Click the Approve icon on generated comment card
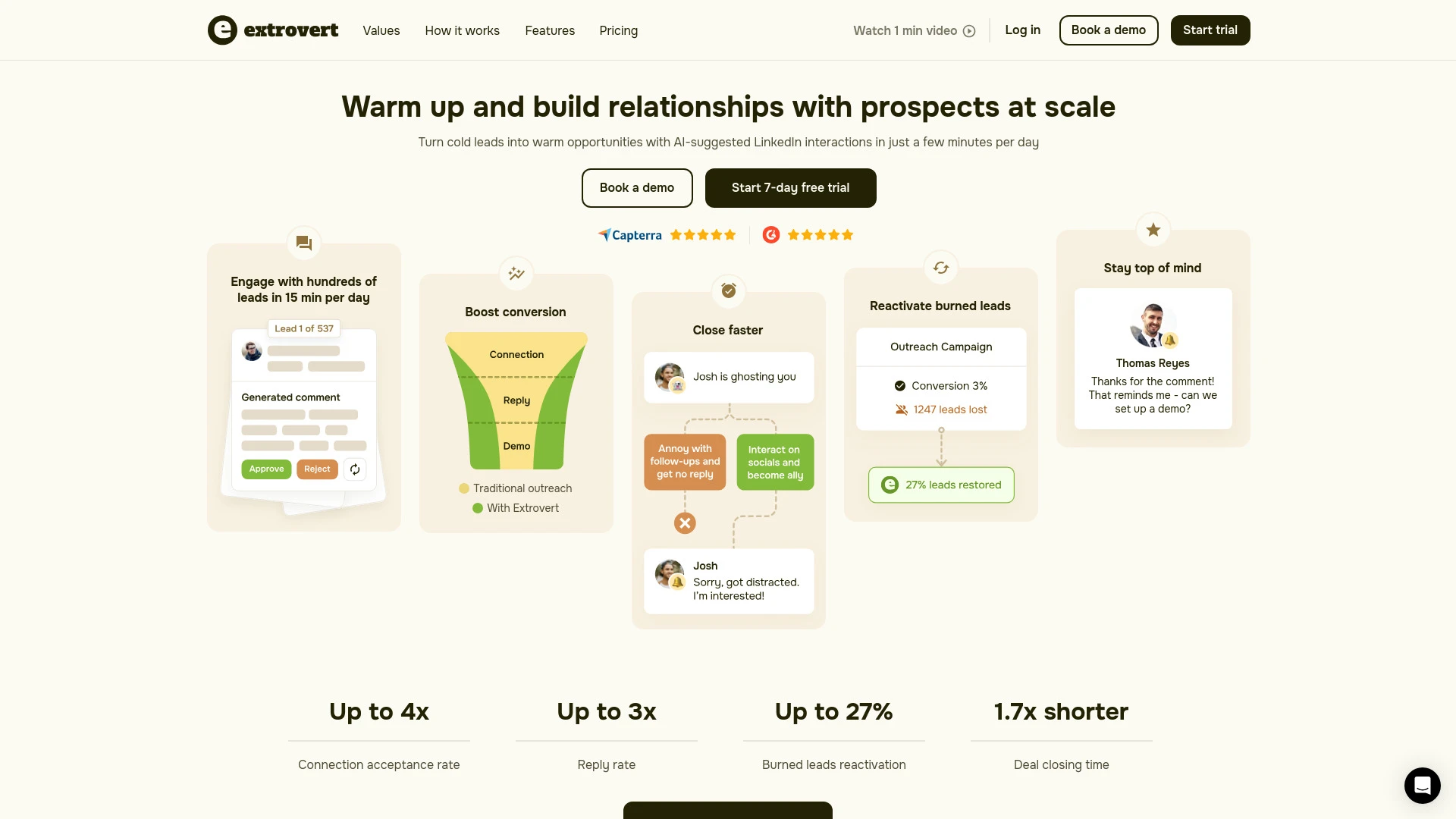The width and height of the screenshot is (1456, 819). 266,469
